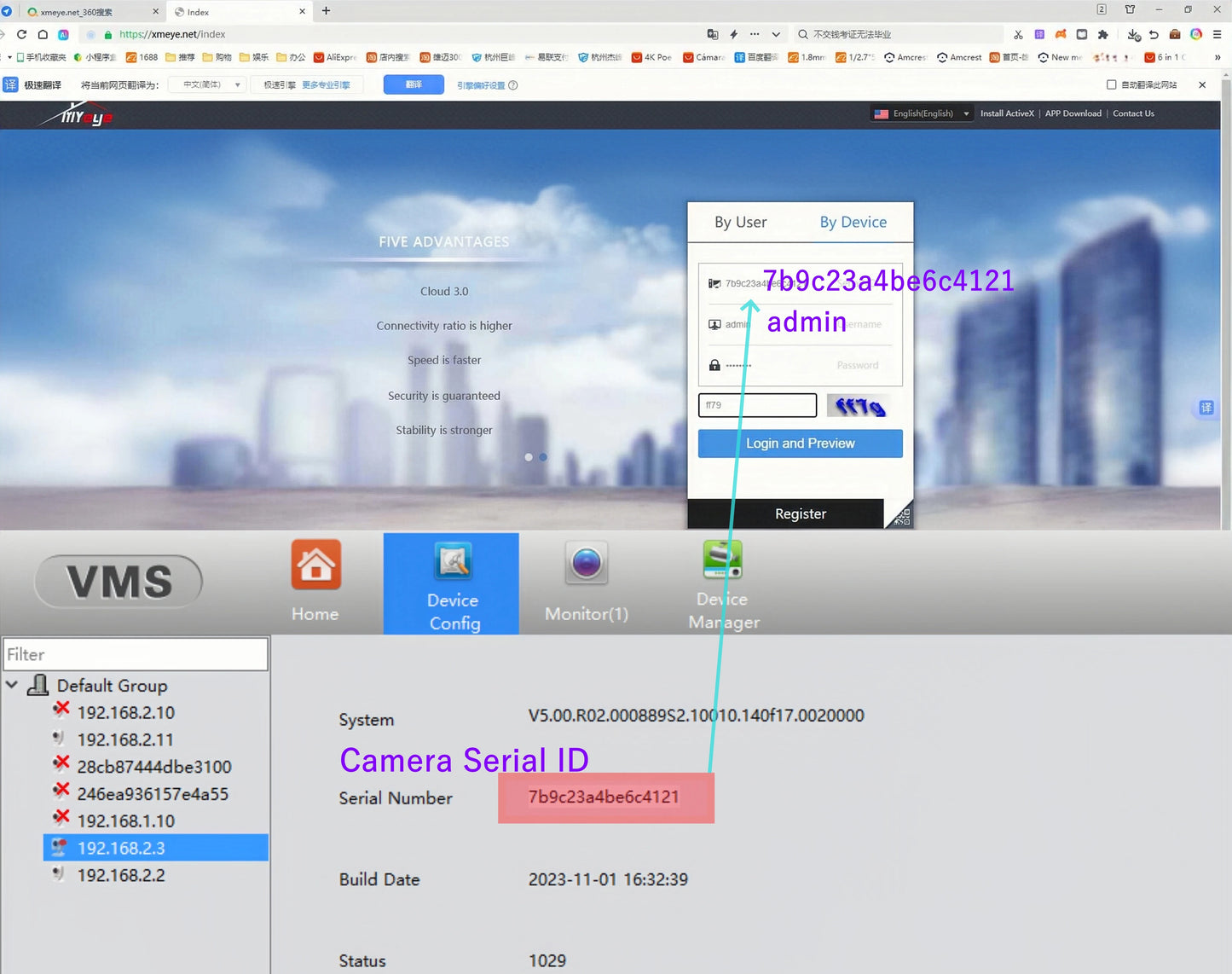Switch to the By User tab
Image resolution: width=1232 pixels, height=974 pixels.
click(740, 223)
